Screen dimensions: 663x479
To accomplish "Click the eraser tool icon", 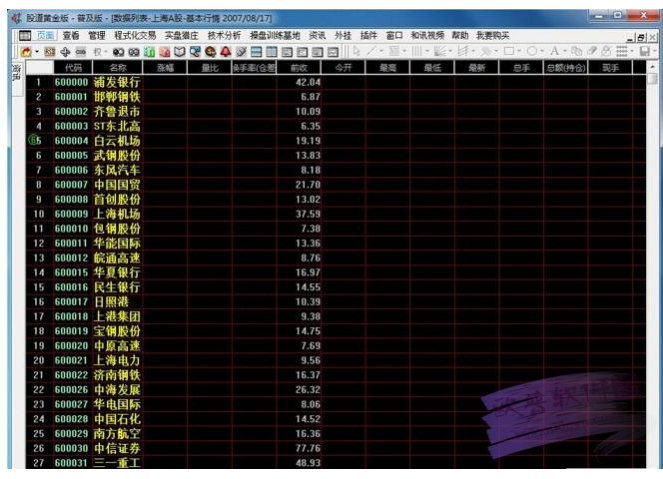I will click(x=592, y=51).
